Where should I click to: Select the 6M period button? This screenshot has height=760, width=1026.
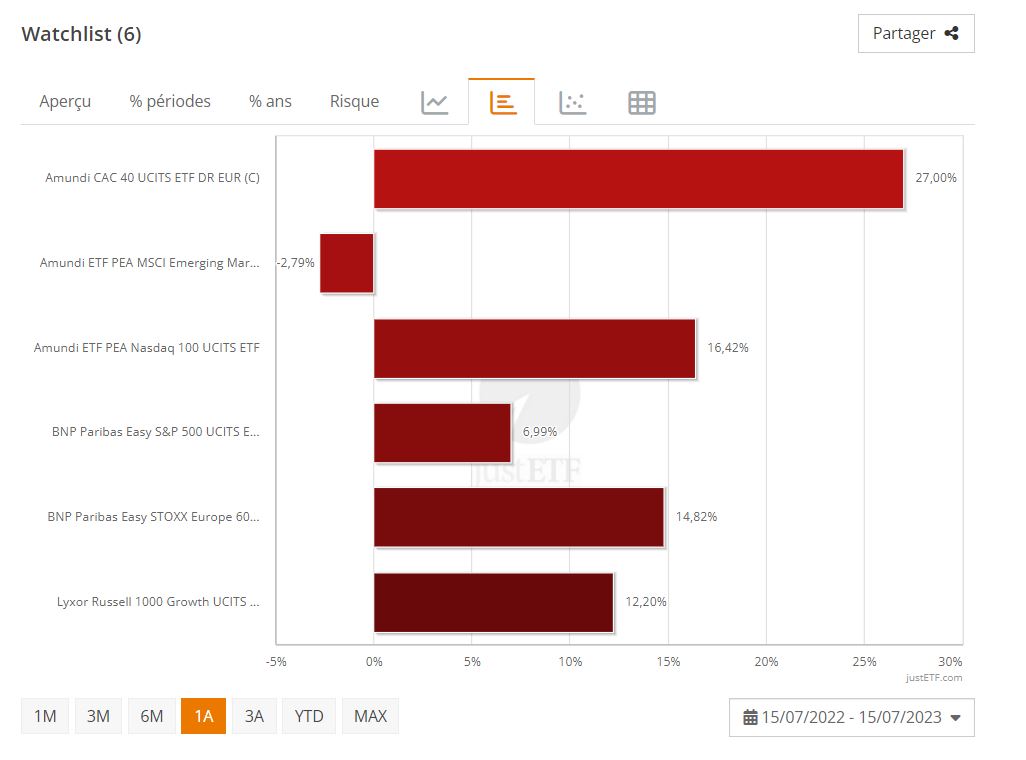151,716
